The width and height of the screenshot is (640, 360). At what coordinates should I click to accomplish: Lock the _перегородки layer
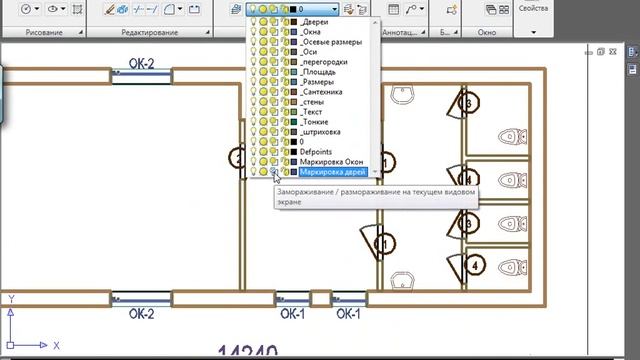pyautogui.click(x=285, y=62)
